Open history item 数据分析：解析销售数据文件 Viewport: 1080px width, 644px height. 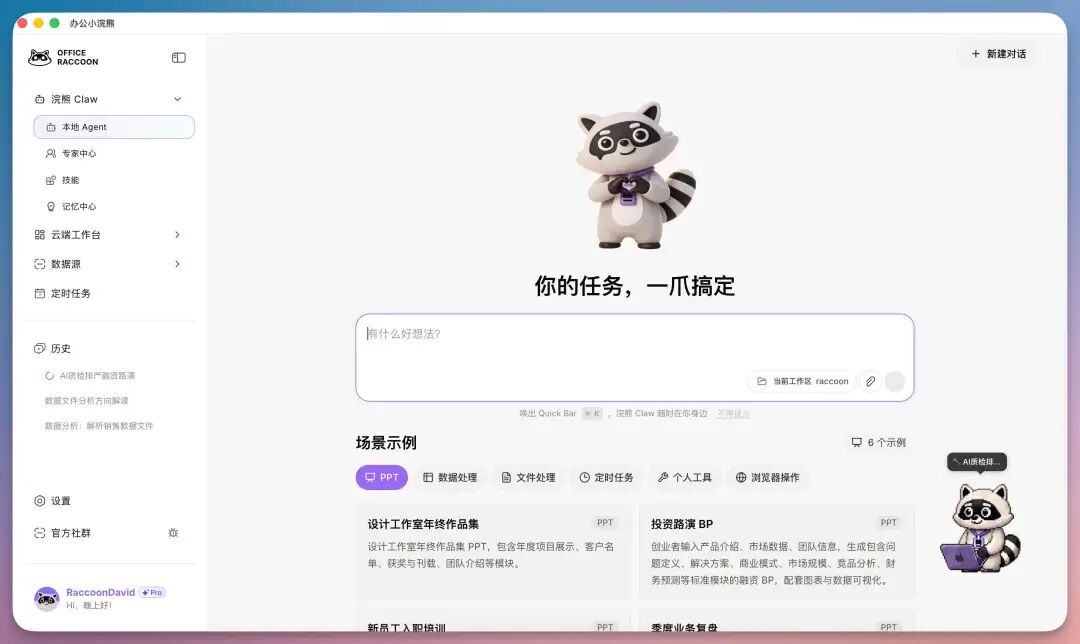98,426
